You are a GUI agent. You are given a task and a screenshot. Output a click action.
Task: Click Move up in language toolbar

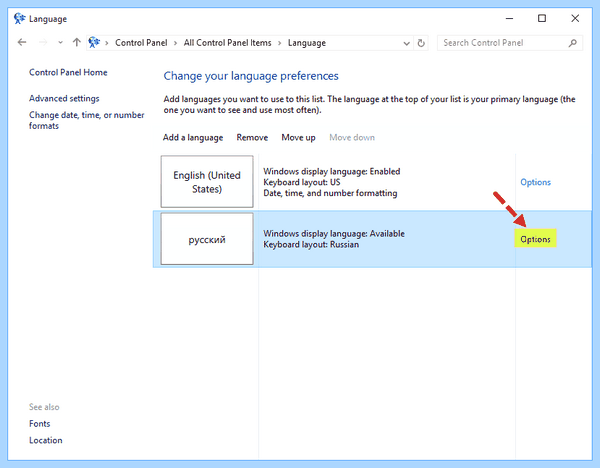[298, 137]
